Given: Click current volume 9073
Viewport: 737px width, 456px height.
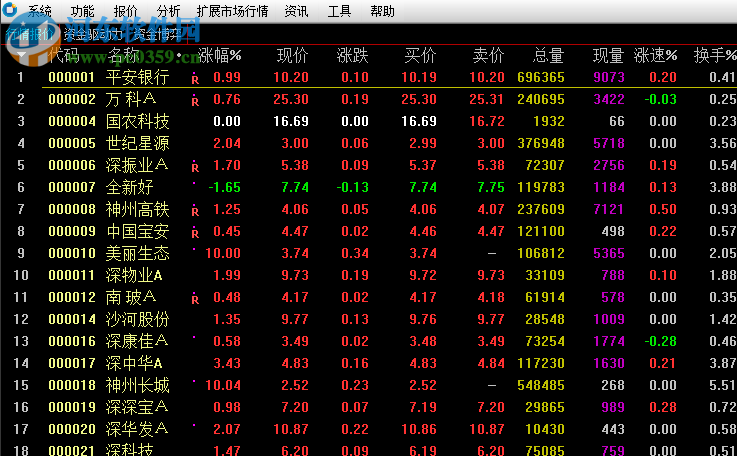Looking at the screenshot, I should coord(609,77).
